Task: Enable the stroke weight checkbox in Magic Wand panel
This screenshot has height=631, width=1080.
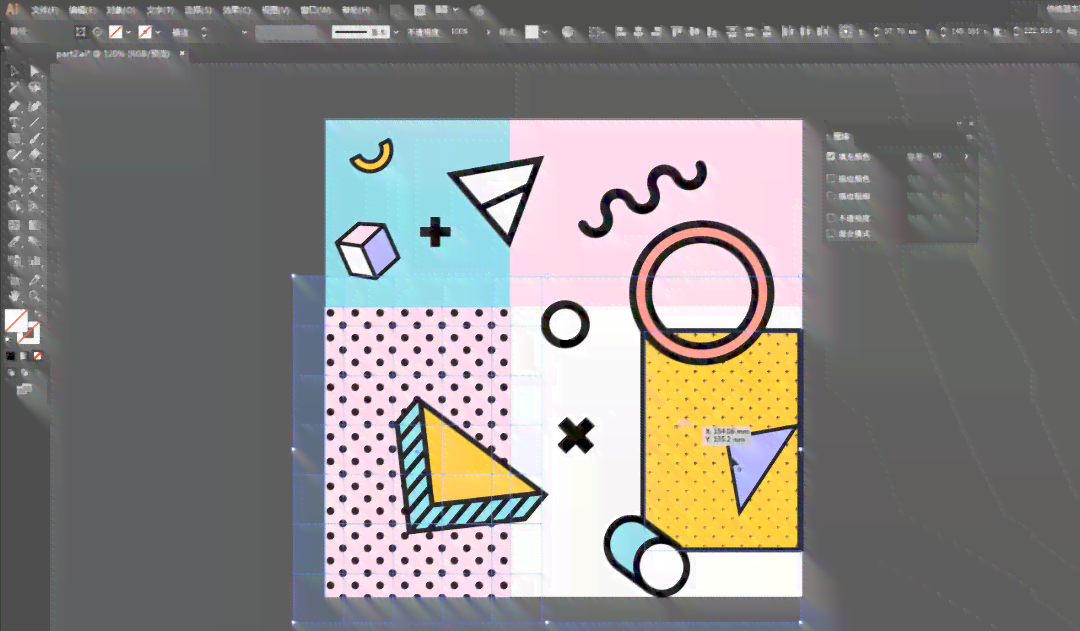Action: click(x=831, y=196)
